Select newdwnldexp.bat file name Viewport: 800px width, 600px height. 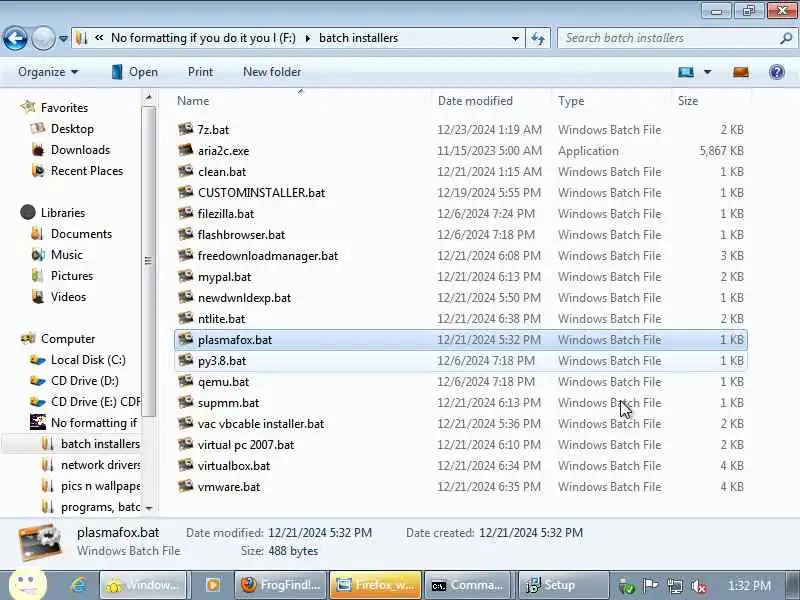(244, 297)
